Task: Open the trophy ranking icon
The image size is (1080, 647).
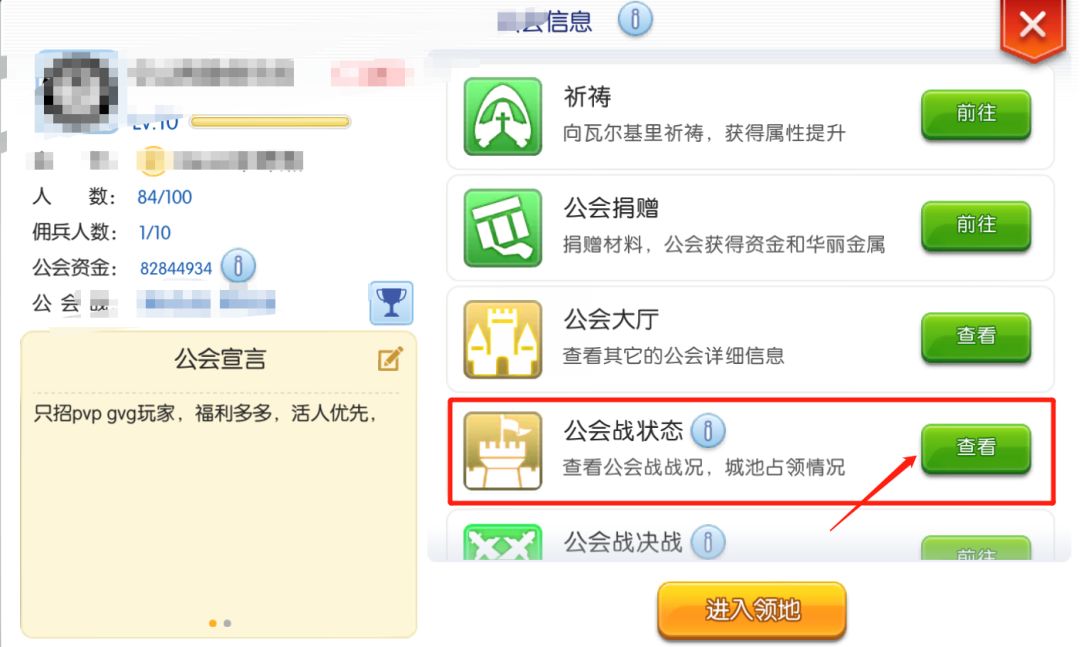Action: [391, 302]
